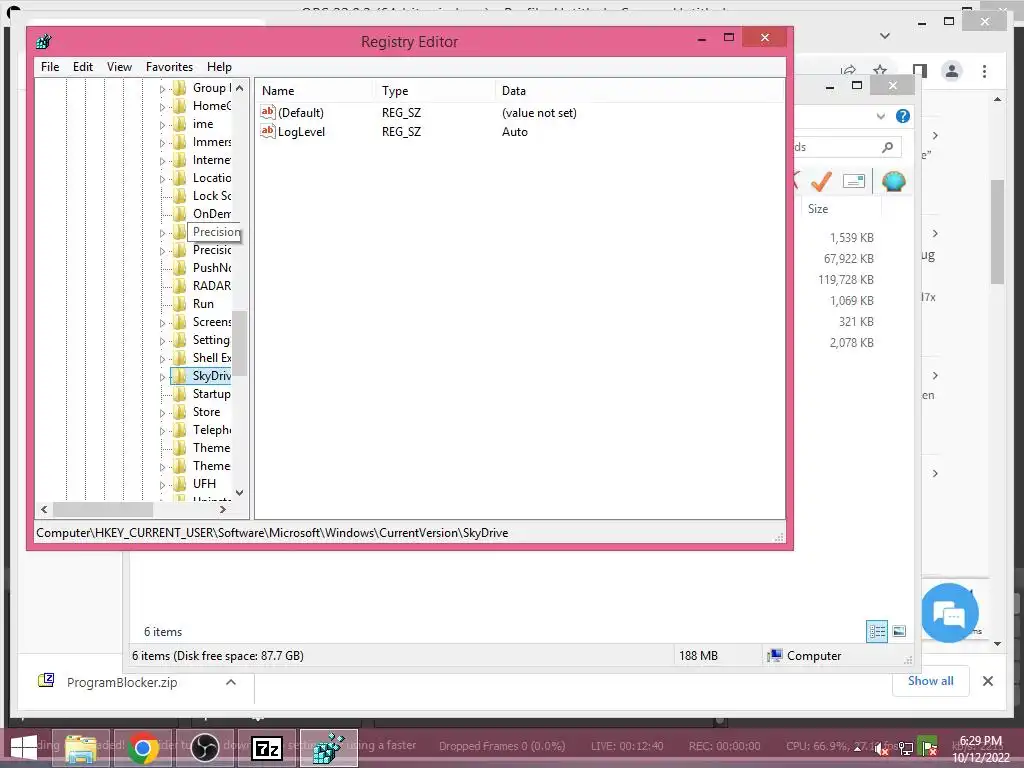Click the Immersive Shell folder icon
Image resolution: width=1024 pixels, height=768 pixels.
[x=180, y=142]
